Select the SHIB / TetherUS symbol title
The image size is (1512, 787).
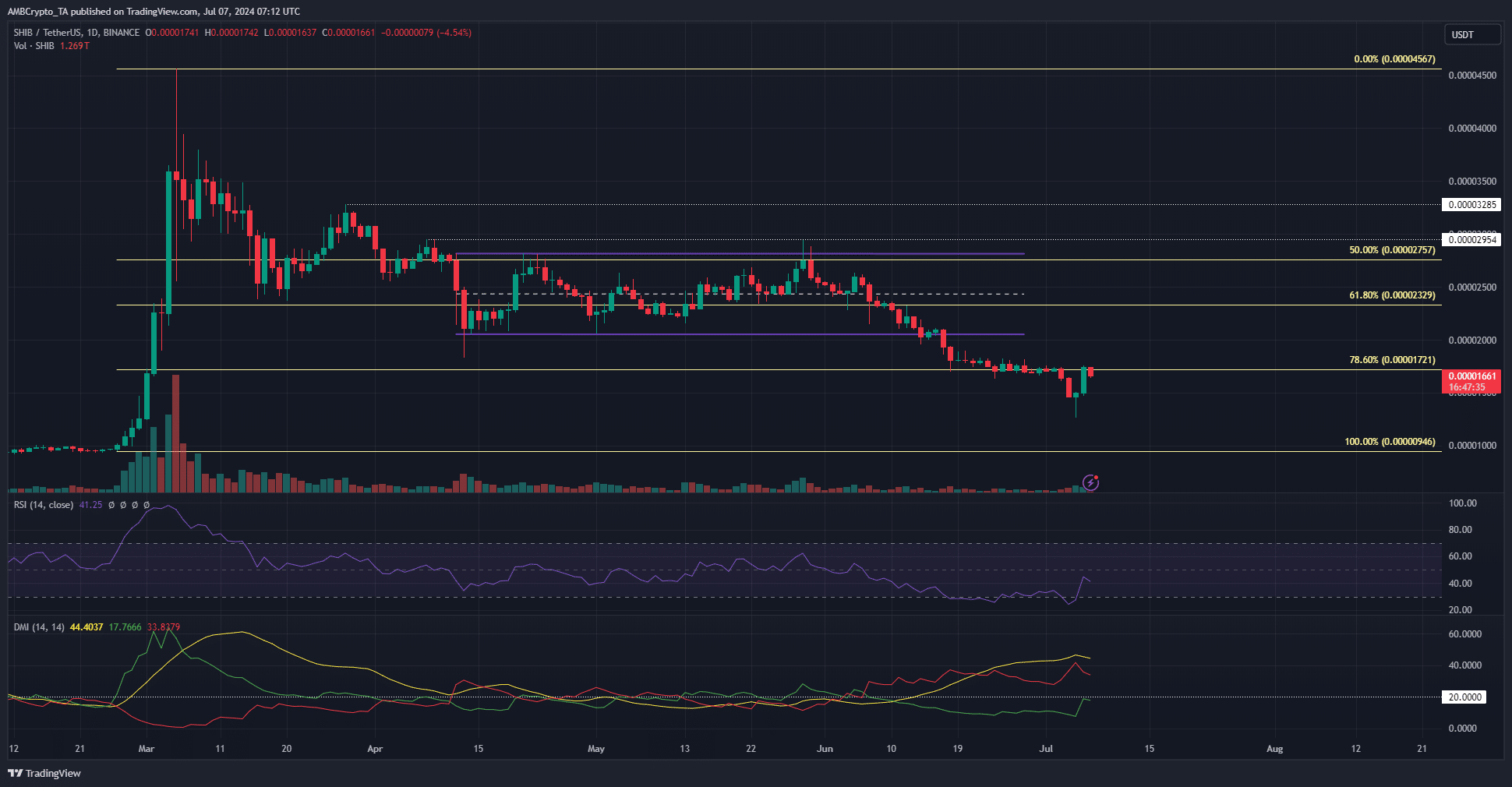point(76,33)
